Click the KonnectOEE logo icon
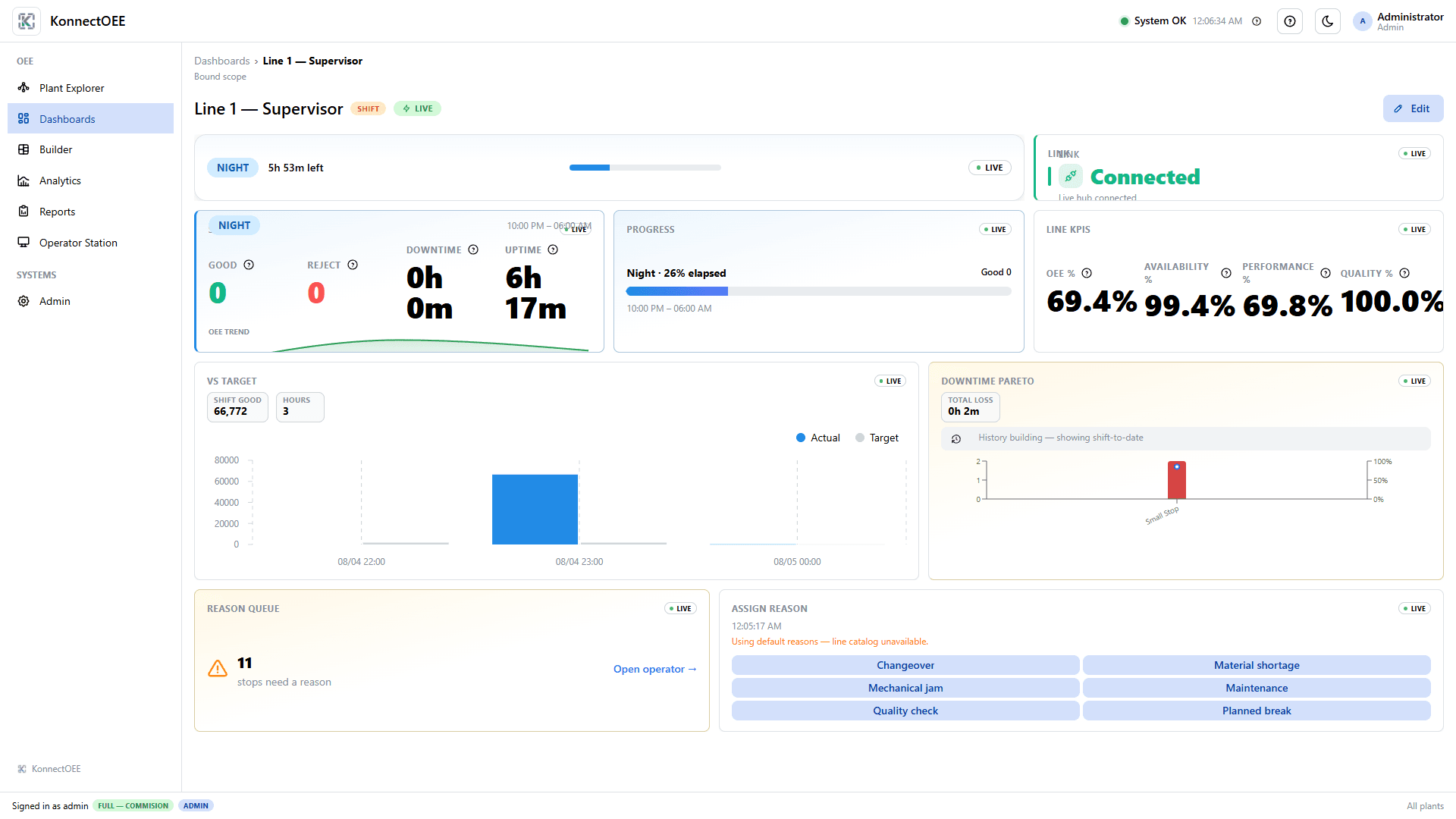This screenshot has width=1456, height=819. [x=27, y=21]
